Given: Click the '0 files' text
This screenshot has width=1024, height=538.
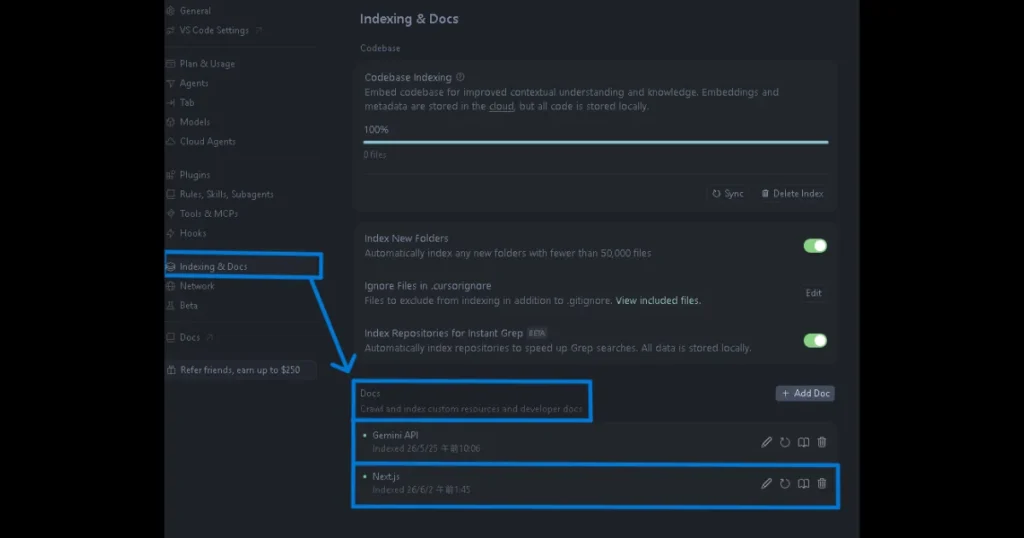Looking at the screenshot, I should pos(375,155).
